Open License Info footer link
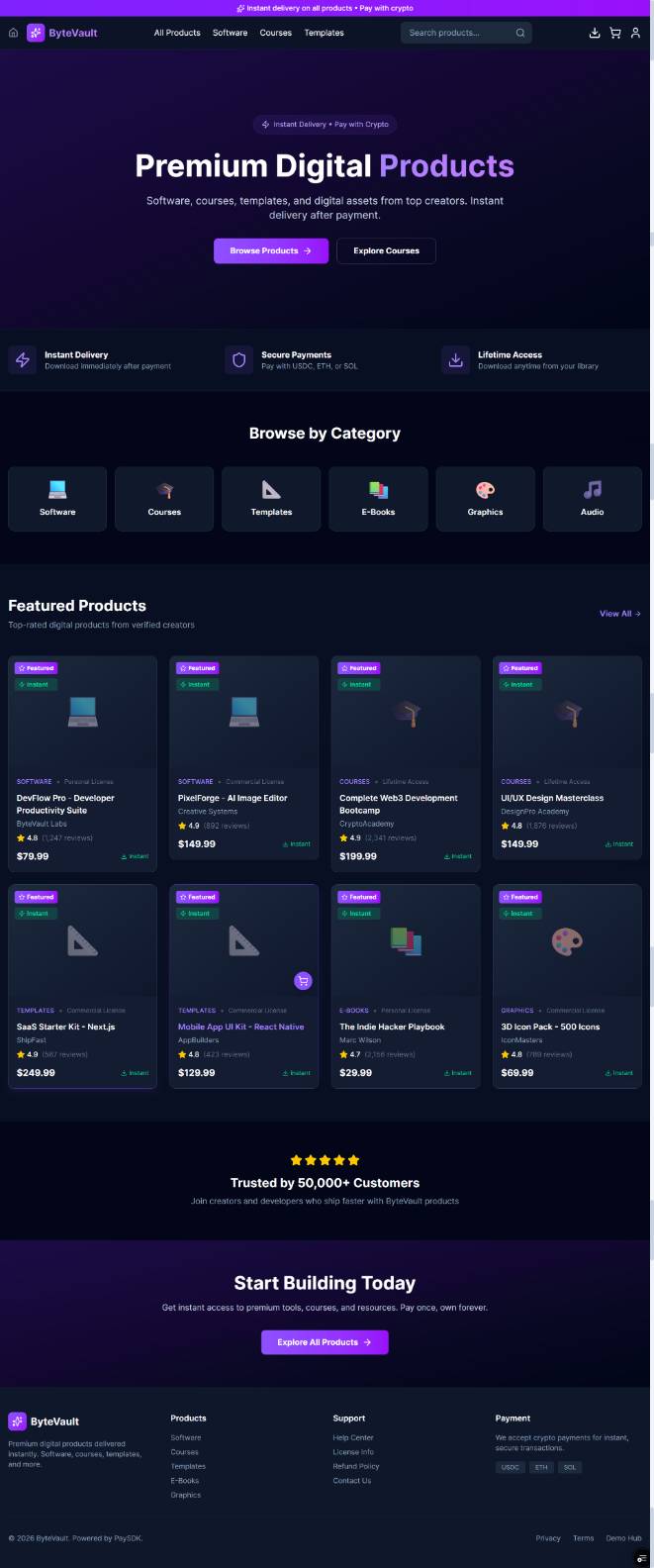 tap(353, 1452)
